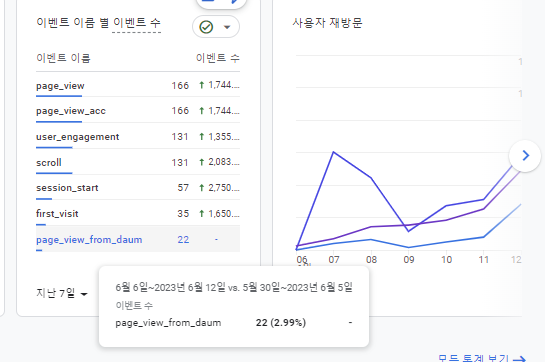Viewport: 545px width, 362px height.
Task: Click the 이벤트 수 column header
Action: pyautogui.click(x=218, y=58)
